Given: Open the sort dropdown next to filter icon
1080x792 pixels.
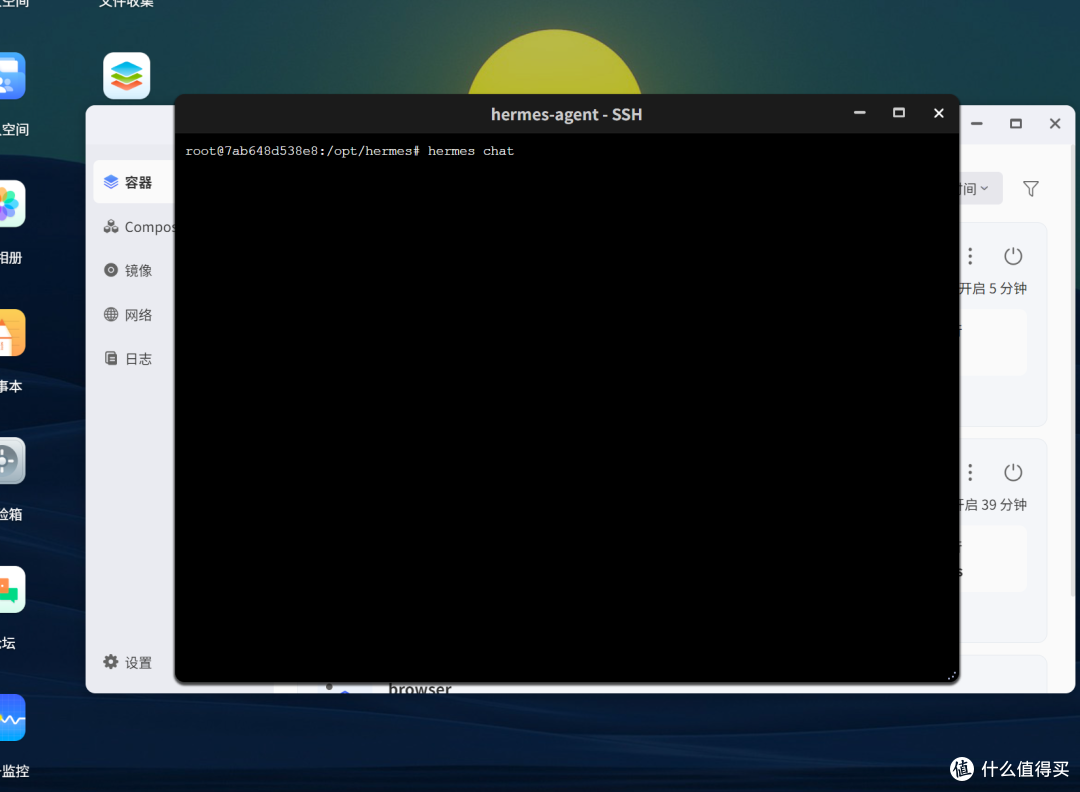Looking at the screenshot, I should pyautogui.click(x=981, y=189).
